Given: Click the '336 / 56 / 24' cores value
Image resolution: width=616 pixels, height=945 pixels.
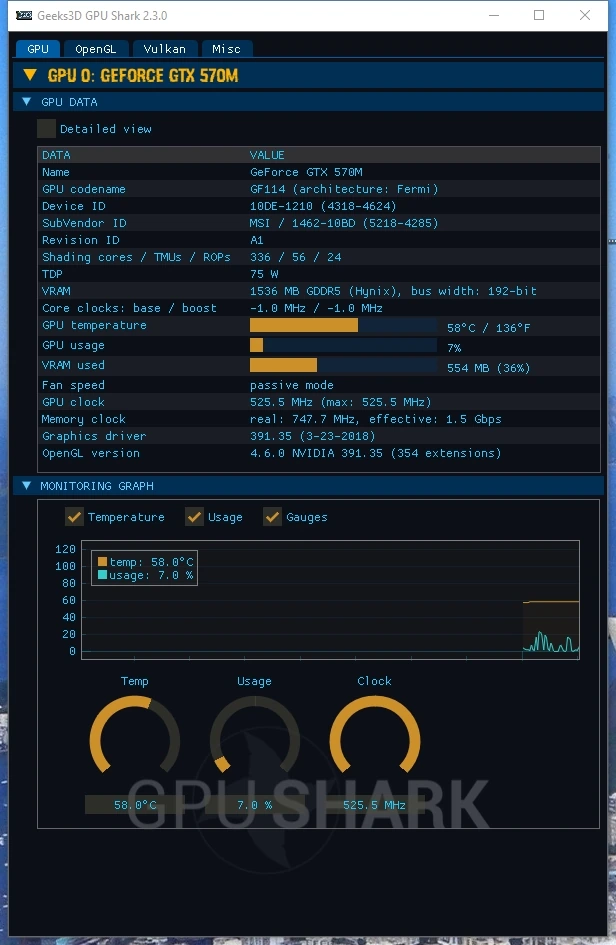Looking at the screenshot, I should coord(295,257).
